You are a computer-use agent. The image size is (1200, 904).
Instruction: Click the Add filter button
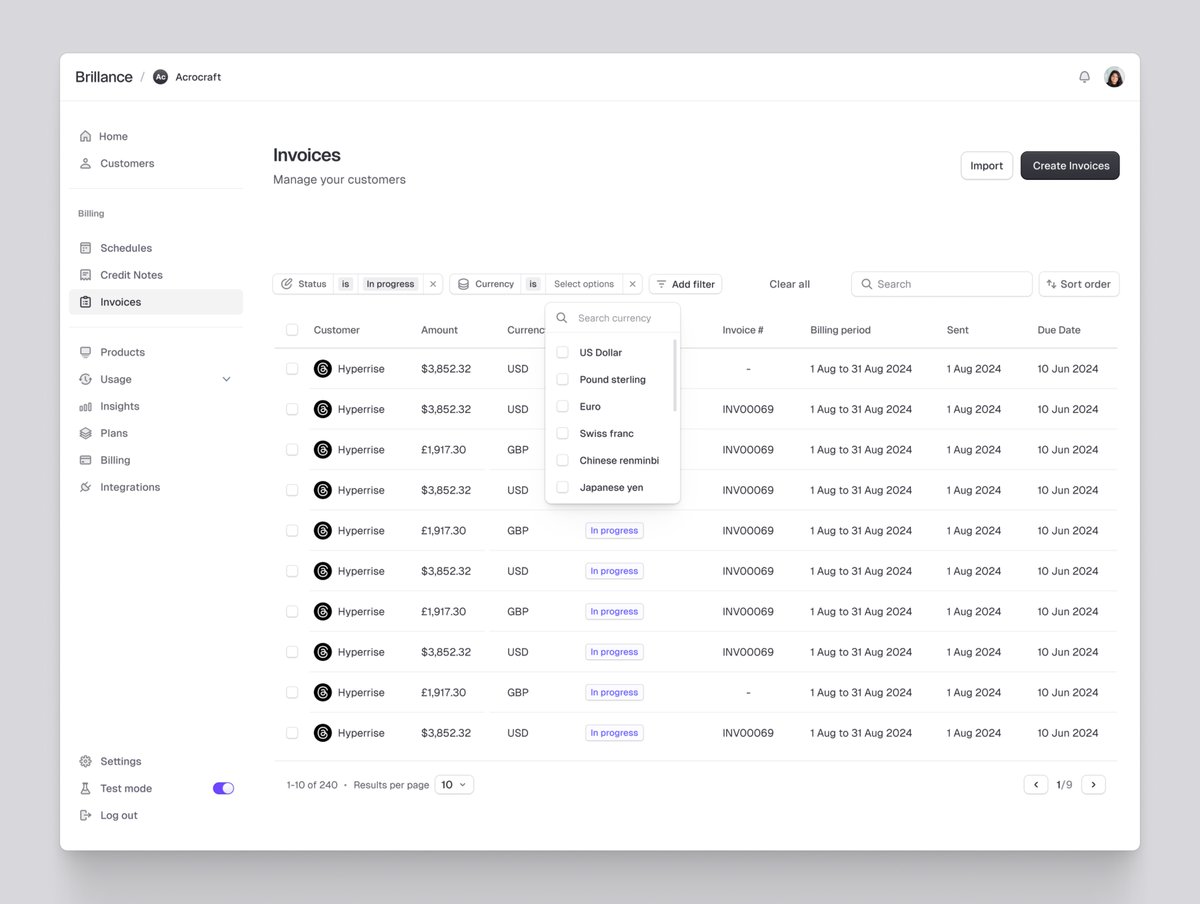[x=685, y=284]
